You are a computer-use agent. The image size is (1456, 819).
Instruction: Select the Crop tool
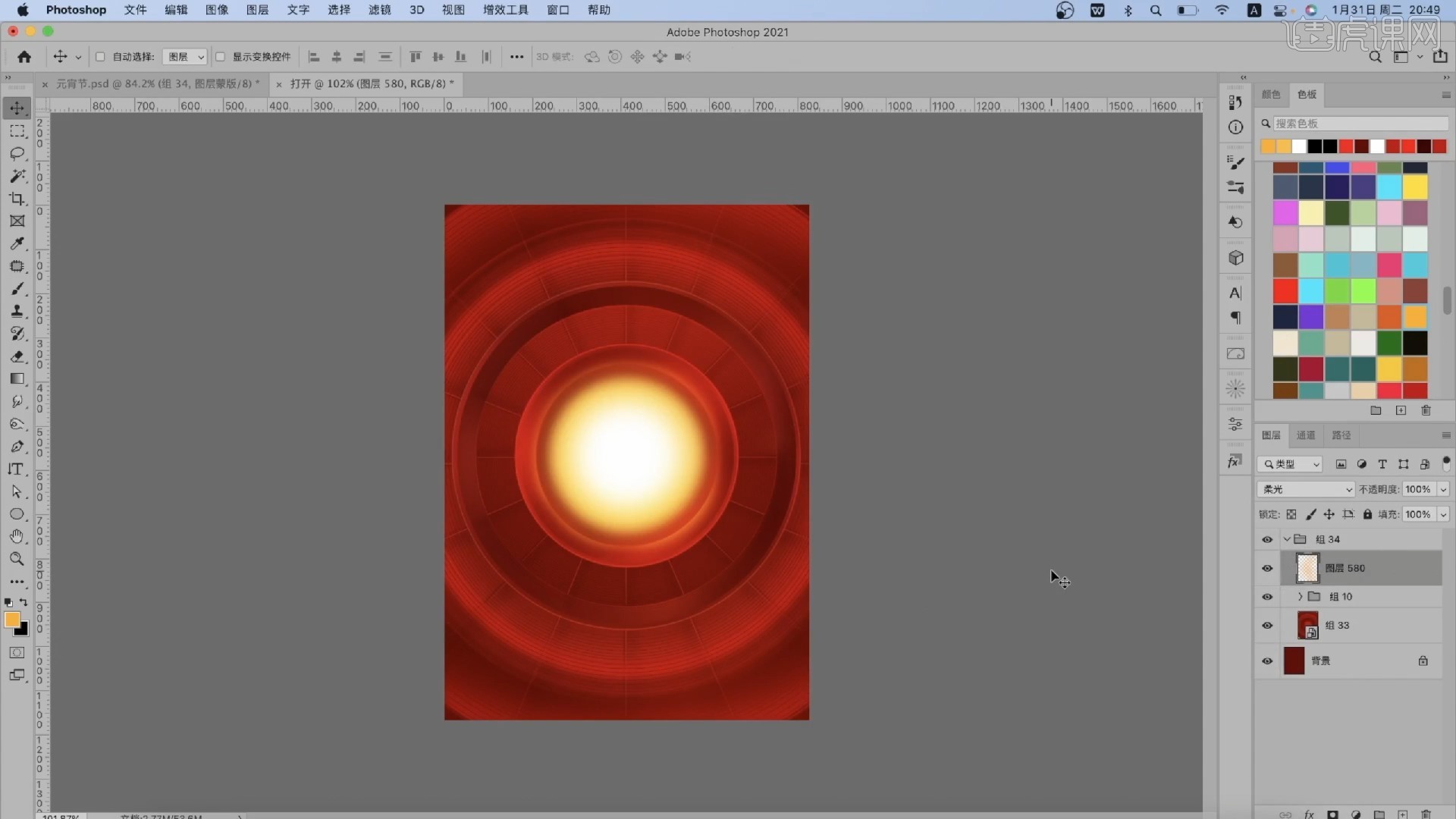[17, 199]
